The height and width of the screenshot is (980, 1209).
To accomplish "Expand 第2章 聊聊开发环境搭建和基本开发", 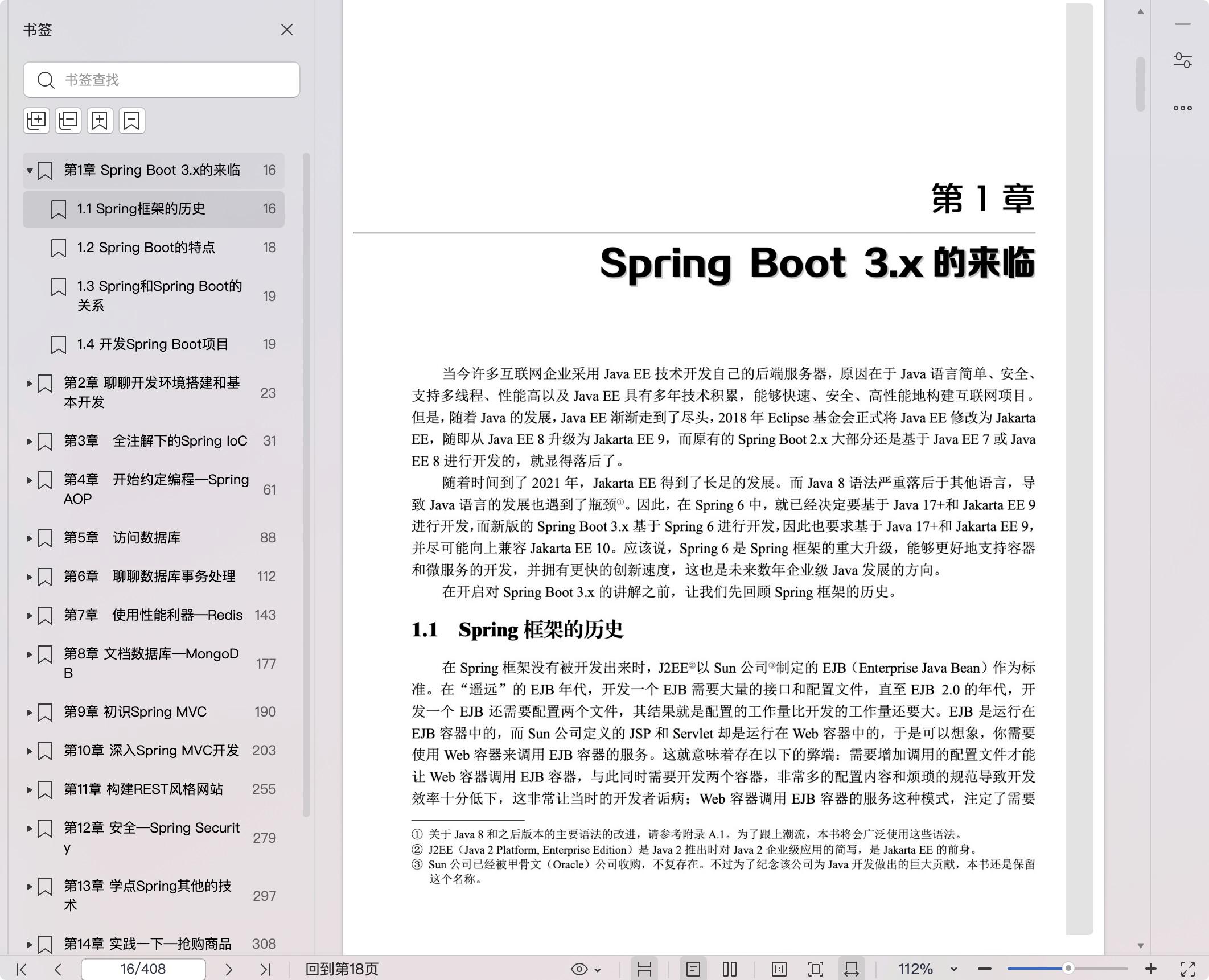I will pyautogui.click(x=30, y=384).
